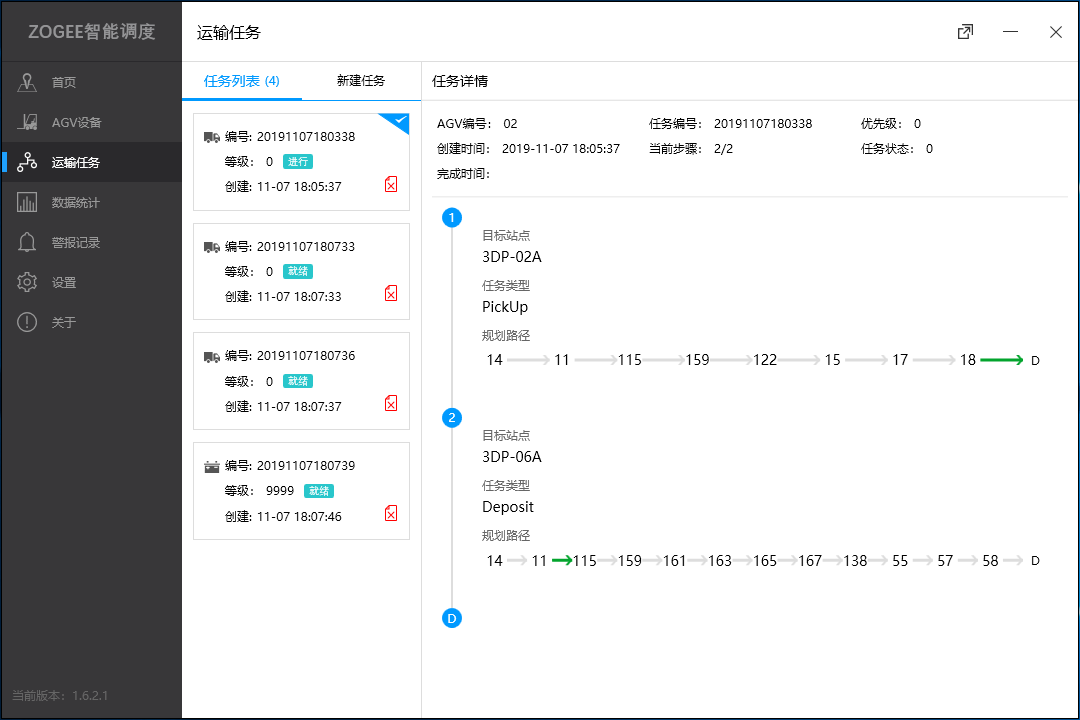Viewport: 1080px width, 720px height.
Task: Click truck icon of task 20191107180338
Action: point(211,137)
